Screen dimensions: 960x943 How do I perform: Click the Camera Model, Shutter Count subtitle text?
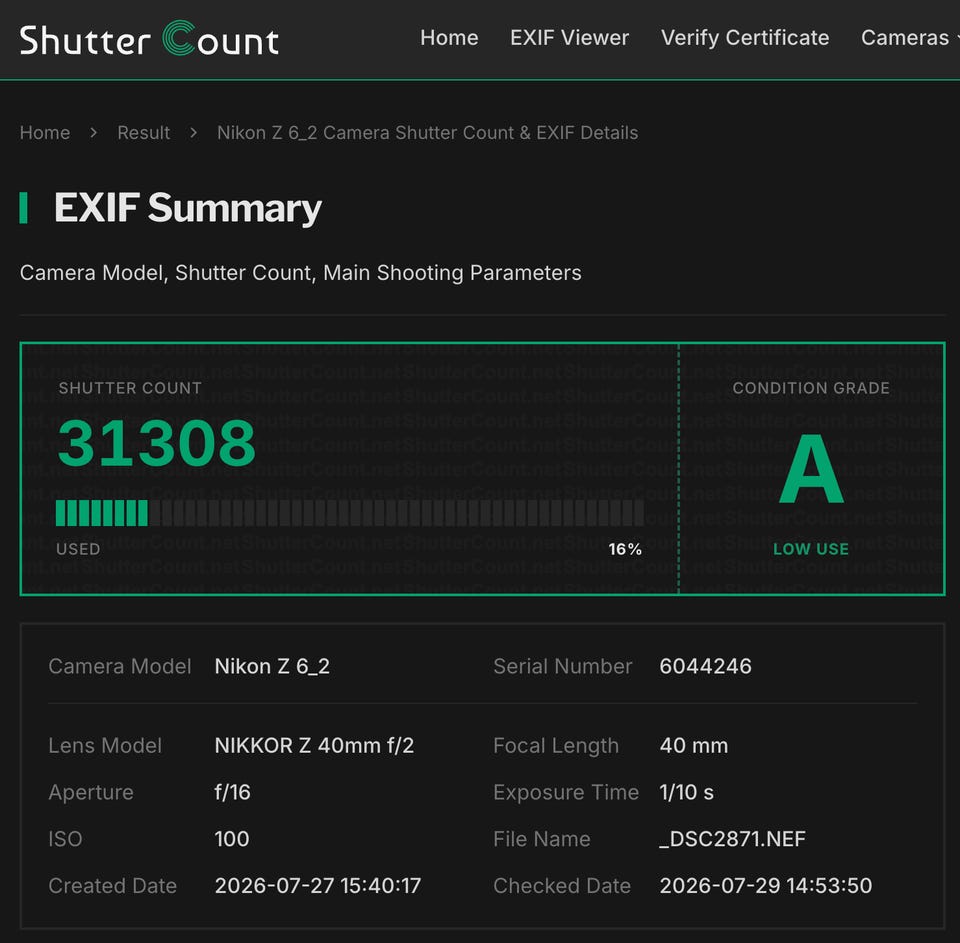coord(301,273)
